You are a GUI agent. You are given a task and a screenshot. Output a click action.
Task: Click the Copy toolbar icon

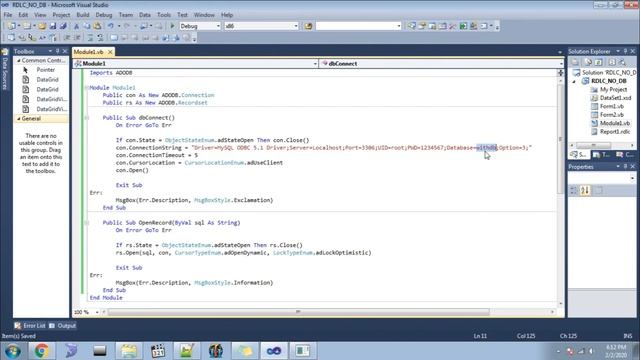click(x=87, y=26)
